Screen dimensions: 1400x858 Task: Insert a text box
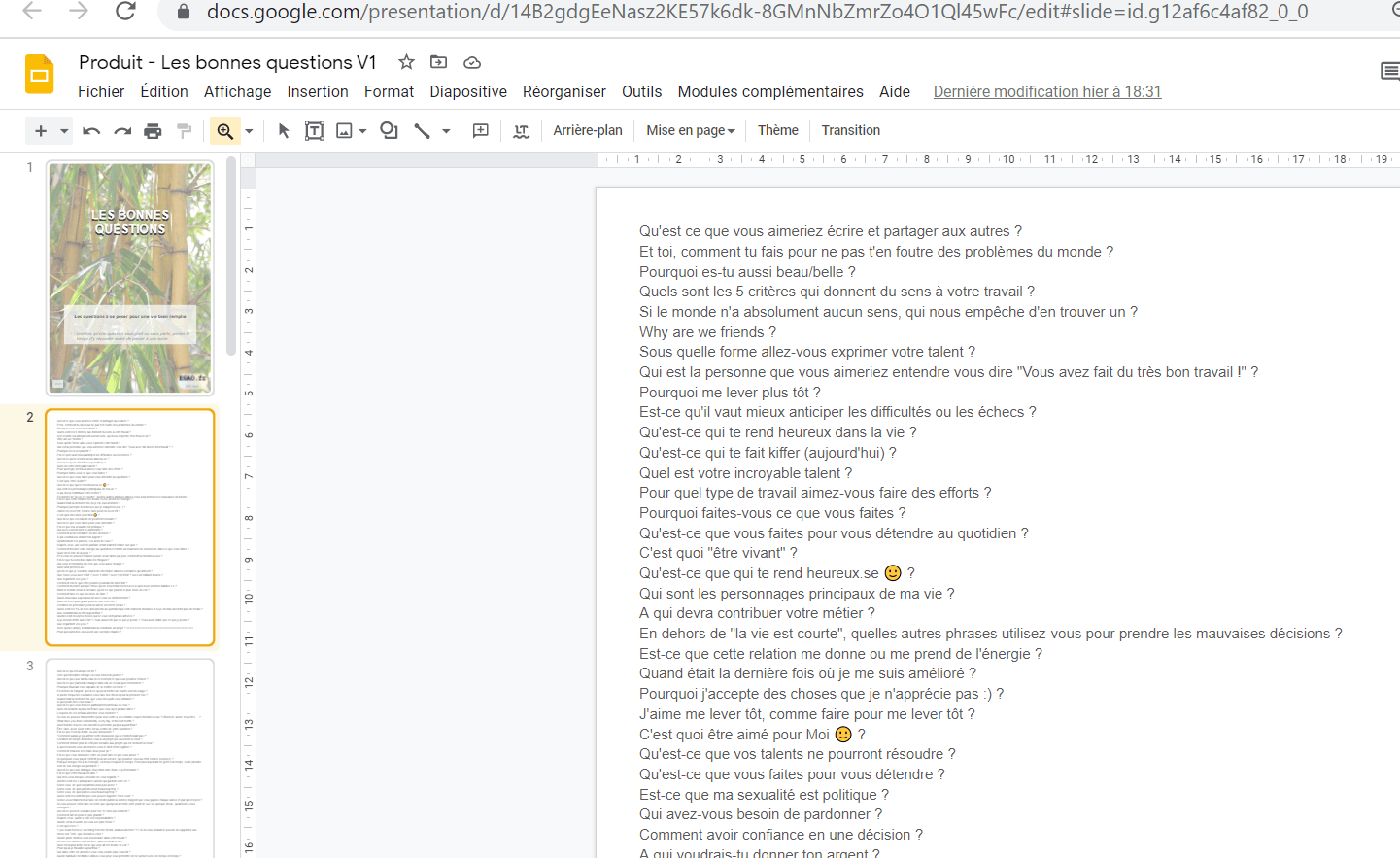coord(315,130)
